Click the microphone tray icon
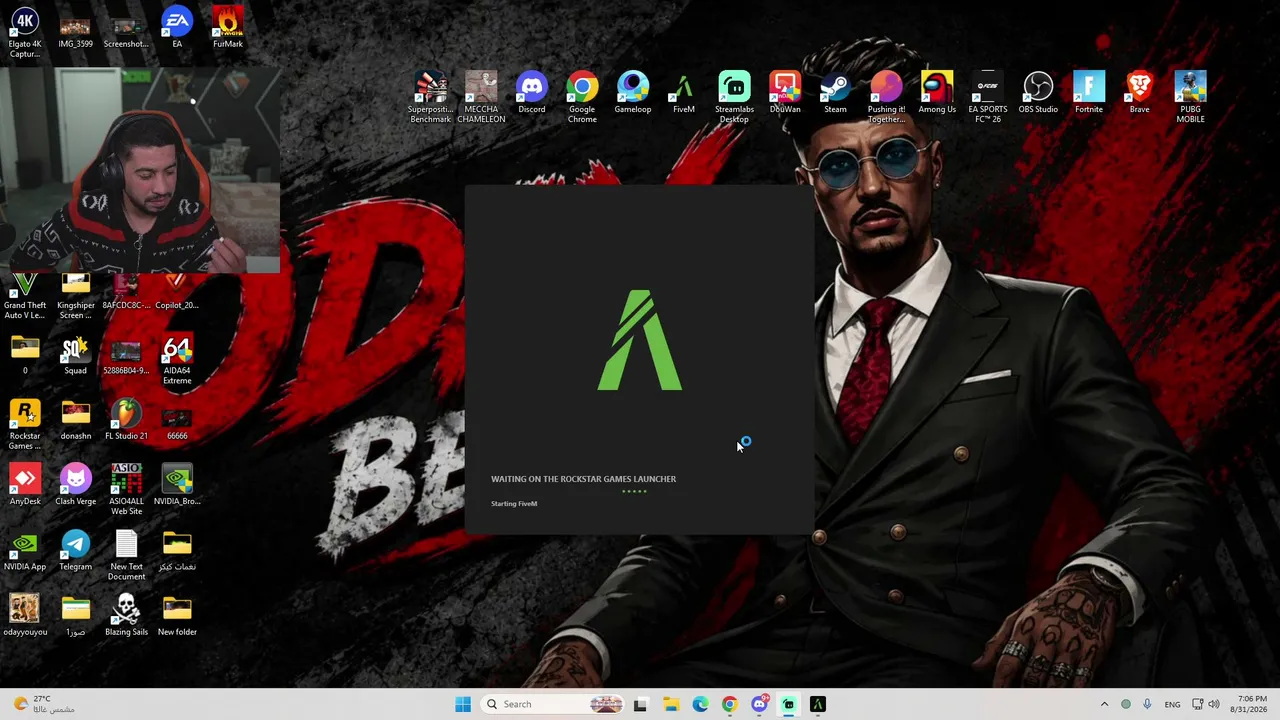 click(x=1147, y=704)
